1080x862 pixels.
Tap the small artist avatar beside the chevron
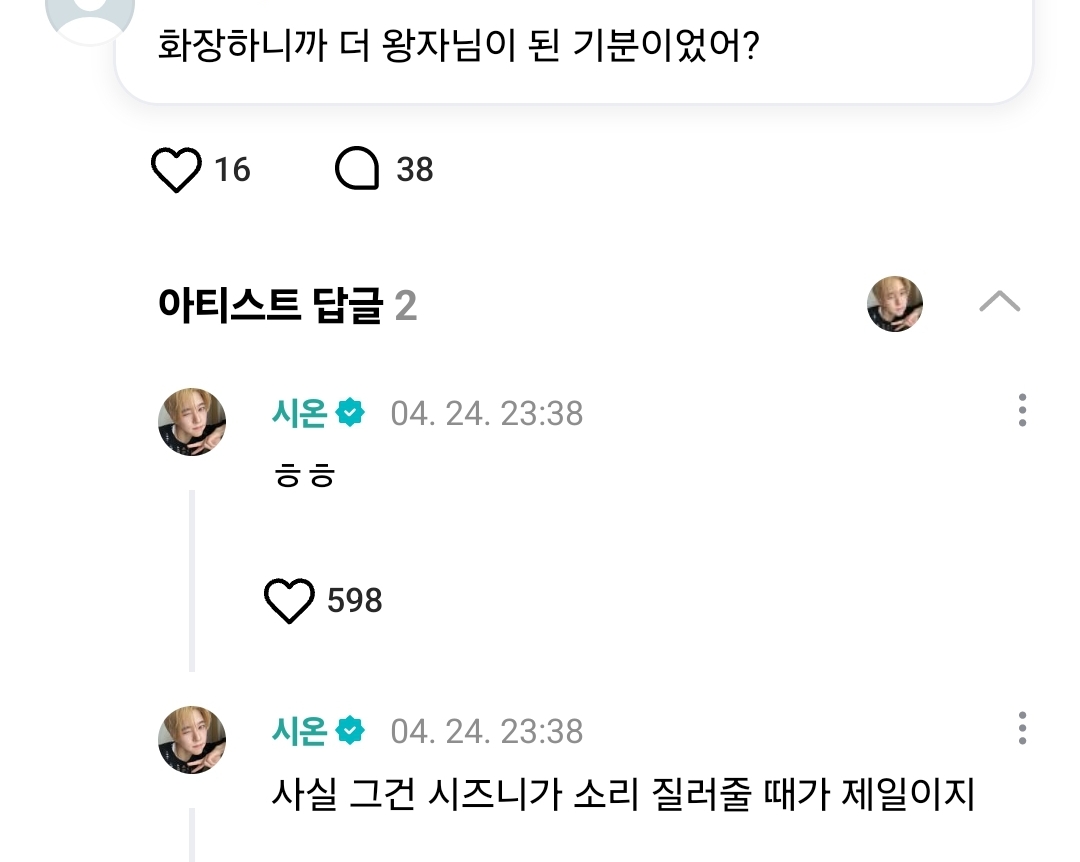point(894,304)
